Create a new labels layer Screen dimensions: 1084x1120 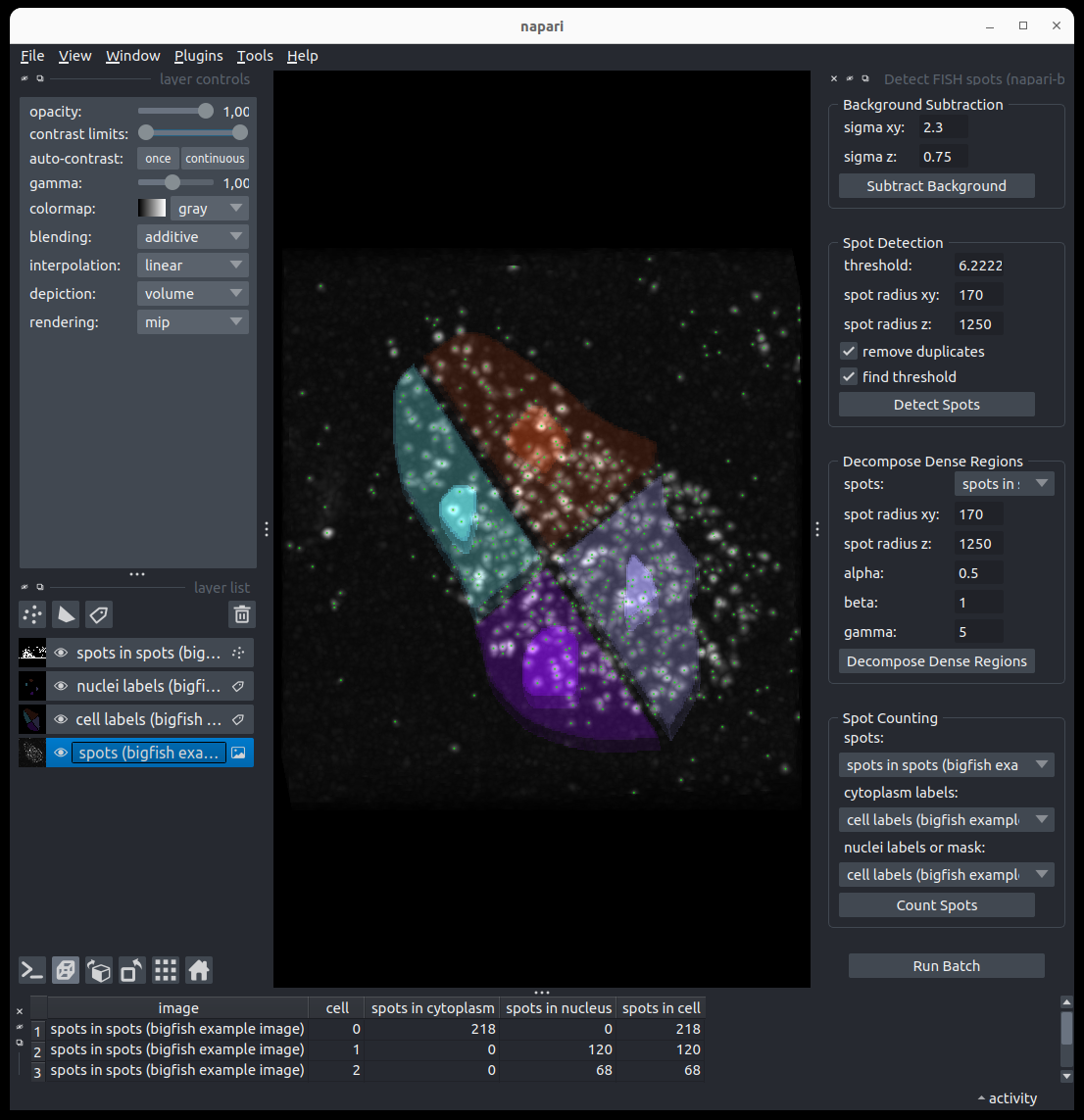(x=98, y=614)
